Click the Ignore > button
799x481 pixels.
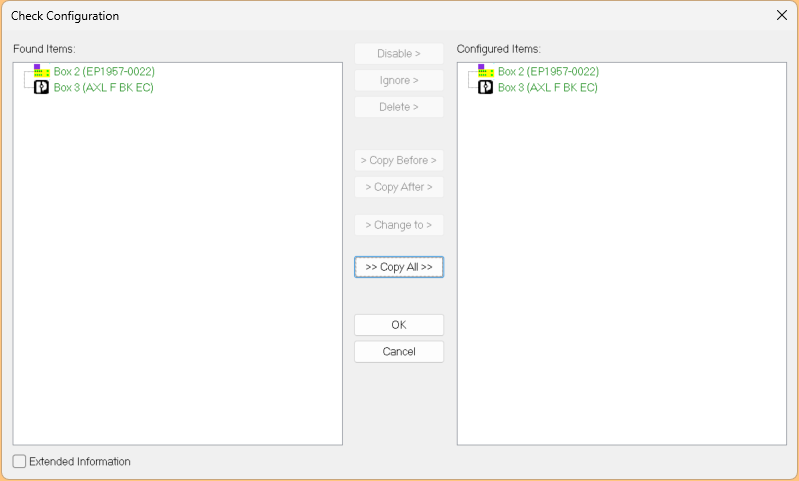399,81
